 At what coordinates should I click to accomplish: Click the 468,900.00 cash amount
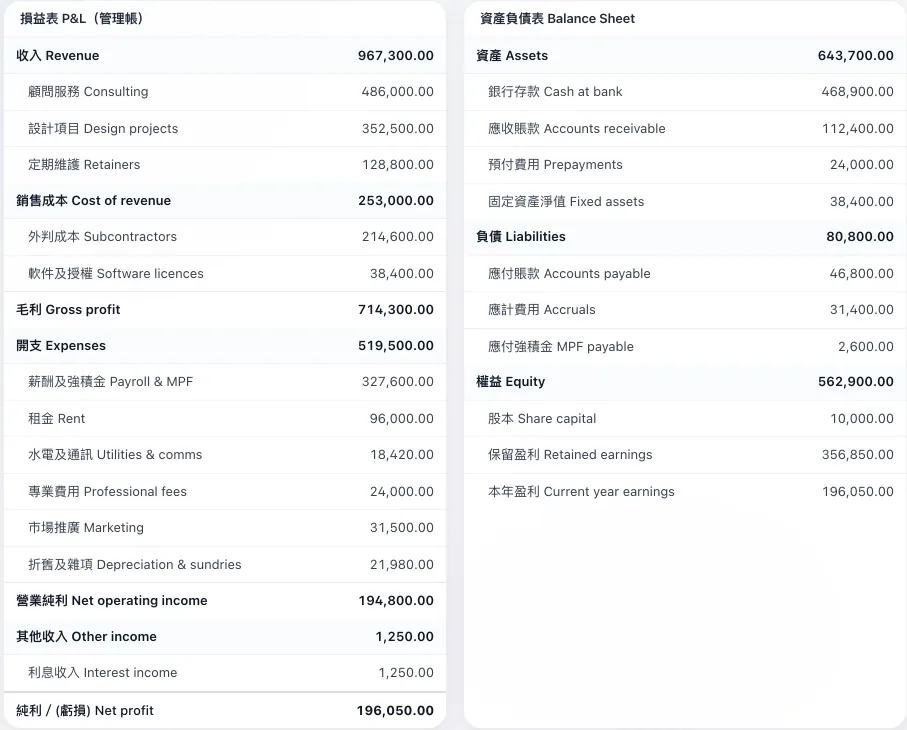coord(857,92)
